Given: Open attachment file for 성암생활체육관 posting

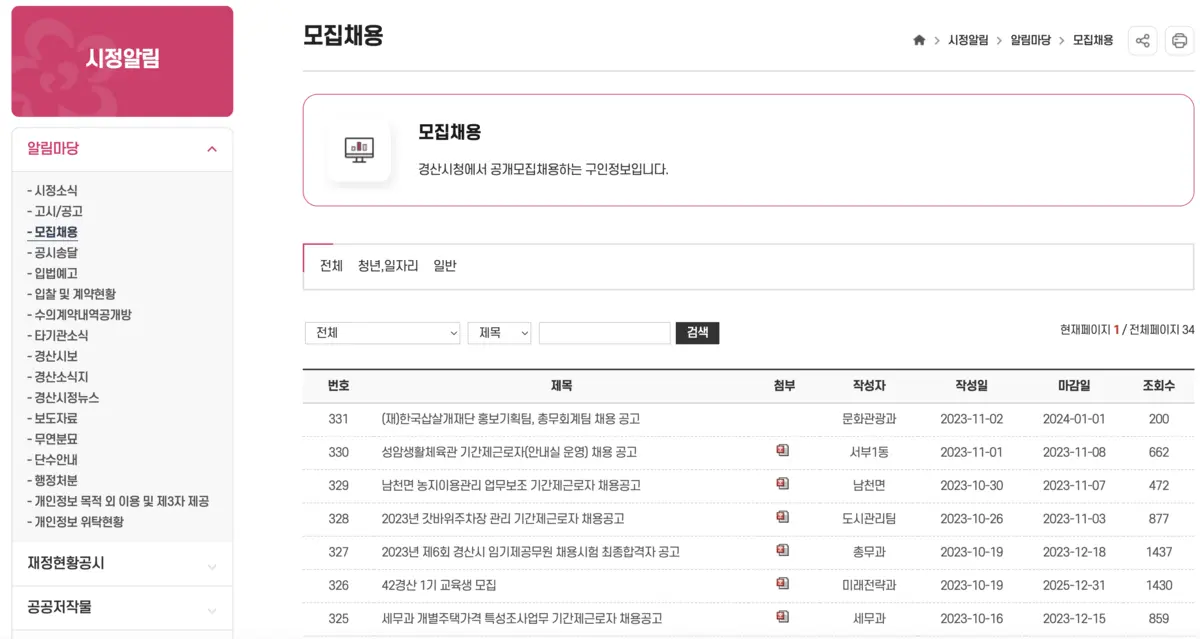Looking at the screenshot, I should [782, 451].
